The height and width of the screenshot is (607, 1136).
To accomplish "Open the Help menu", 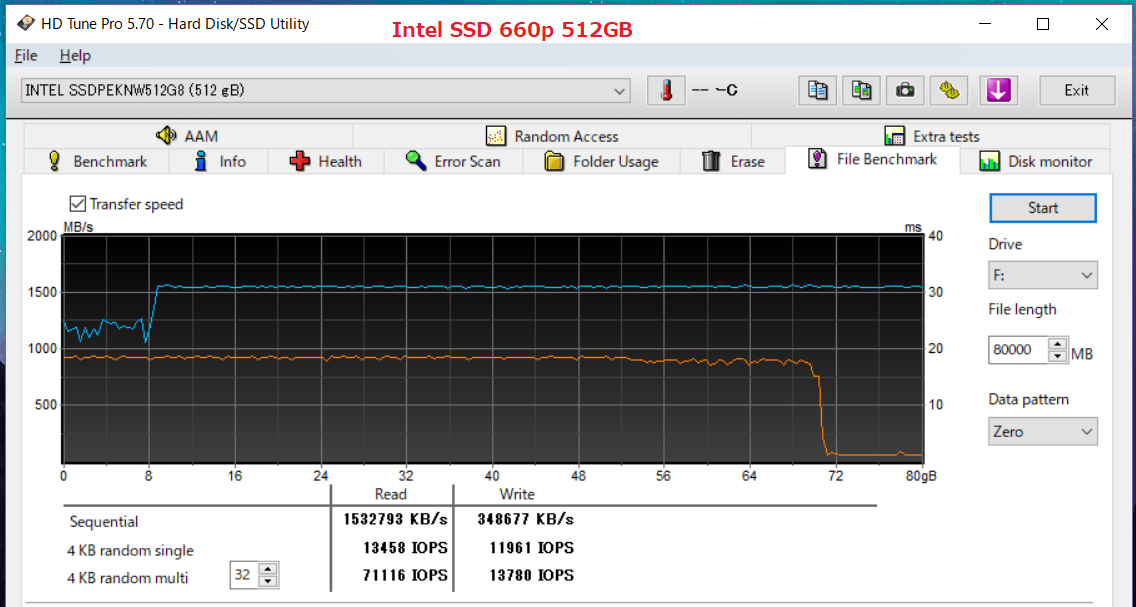I will click(x=75, y=55).
